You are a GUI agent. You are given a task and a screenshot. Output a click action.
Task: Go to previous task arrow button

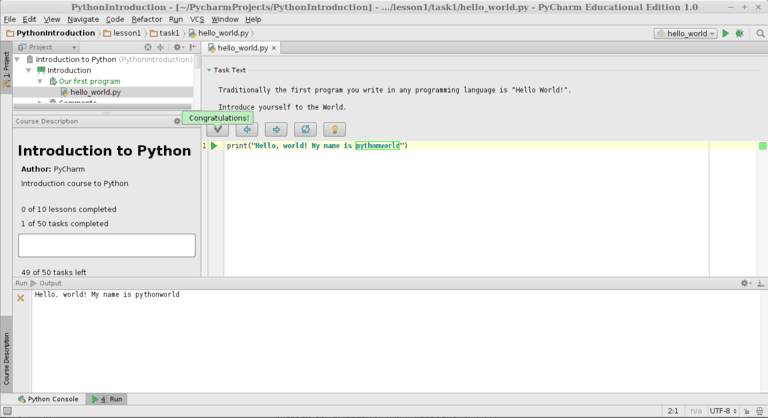pos(247,129)
